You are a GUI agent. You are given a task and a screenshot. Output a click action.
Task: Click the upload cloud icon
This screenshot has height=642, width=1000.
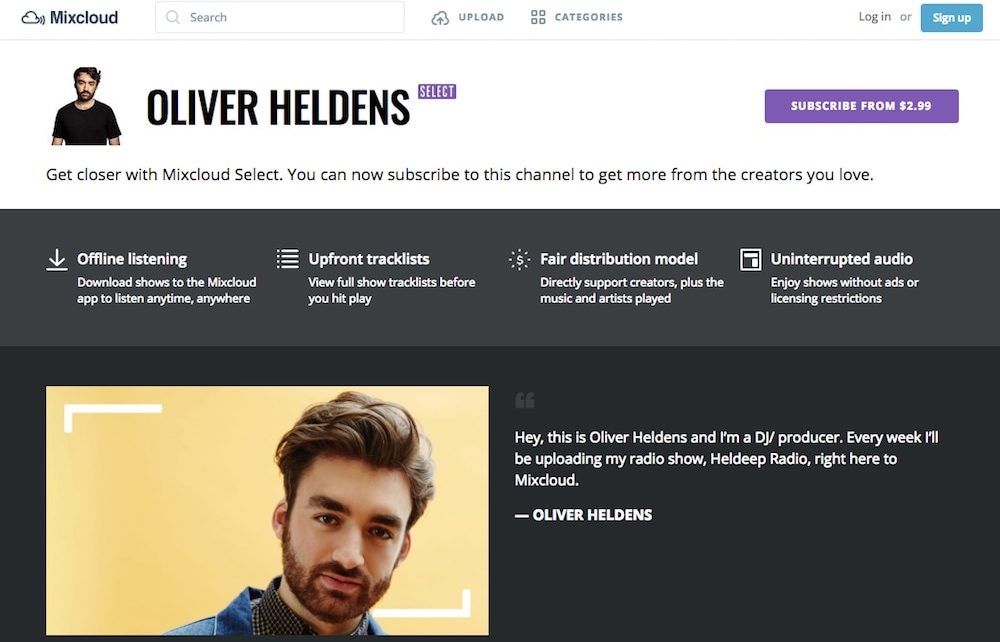pyautogui.click(x=440, y=18)
